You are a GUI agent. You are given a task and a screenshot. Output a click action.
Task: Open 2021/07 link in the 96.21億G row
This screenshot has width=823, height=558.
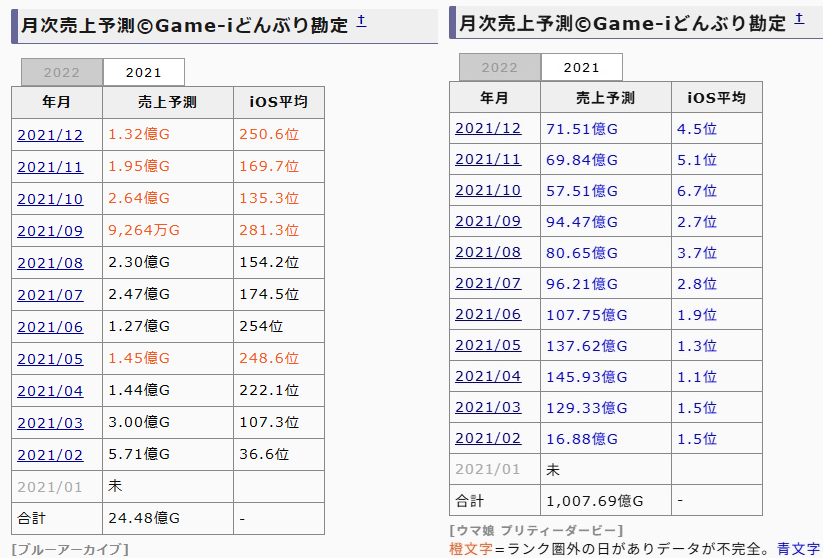click(x=488, y=283)
